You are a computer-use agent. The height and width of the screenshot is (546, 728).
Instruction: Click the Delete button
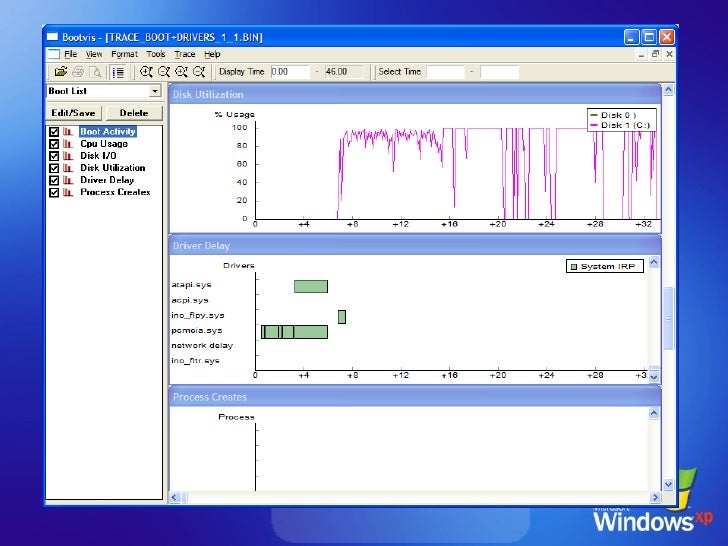134,113
